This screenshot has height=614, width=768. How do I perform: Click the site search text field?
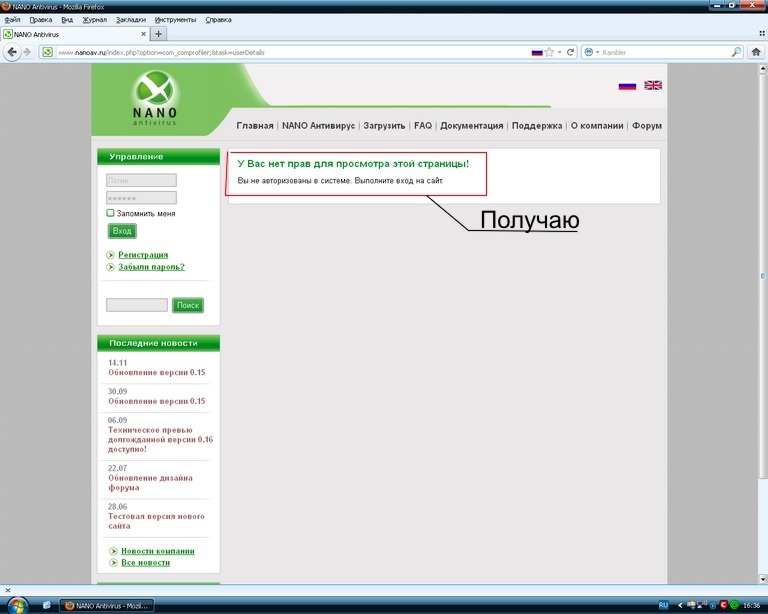click(x=136, y=305)
